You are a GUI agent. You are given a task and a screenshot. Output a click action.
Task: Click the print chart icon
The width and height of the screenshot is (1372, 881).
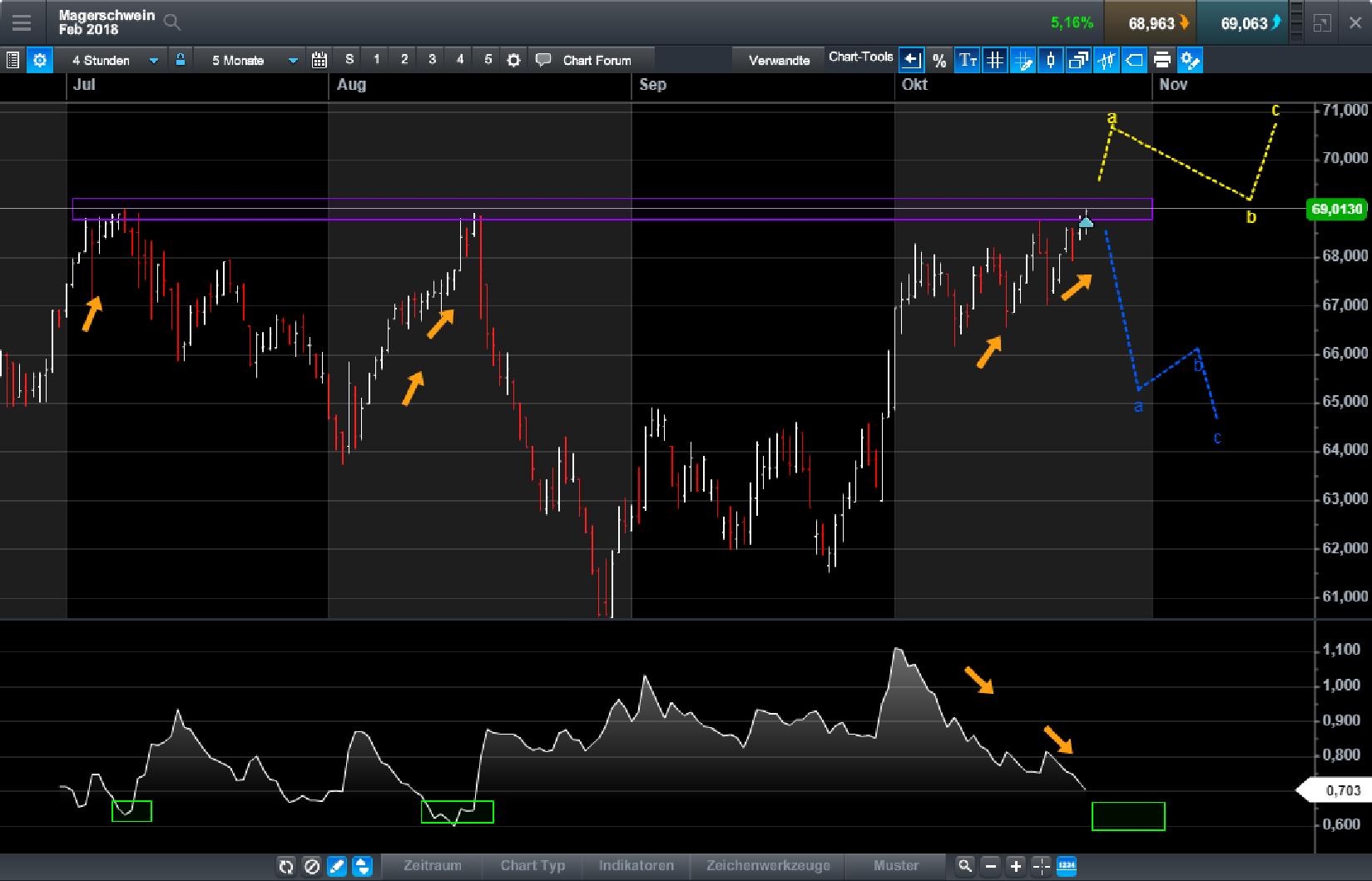tap(1161, 60)
